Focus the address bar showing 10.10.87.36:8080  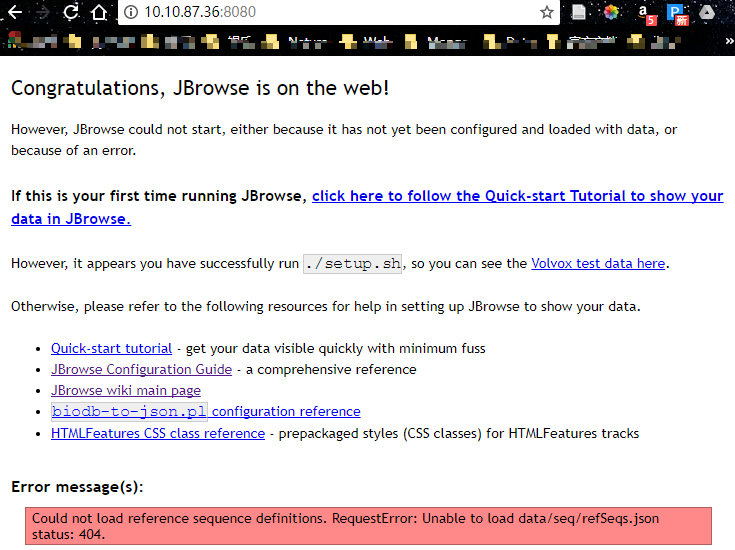point(338,12)
